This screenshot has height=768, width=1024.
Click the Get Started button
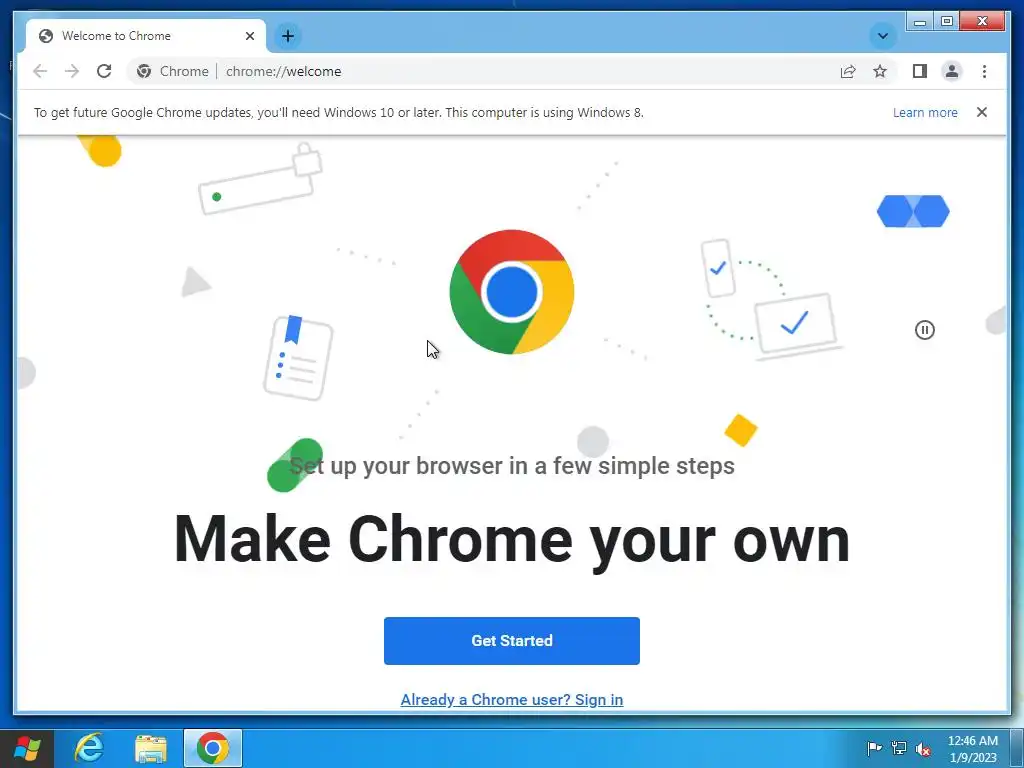(x=511, y=641)
